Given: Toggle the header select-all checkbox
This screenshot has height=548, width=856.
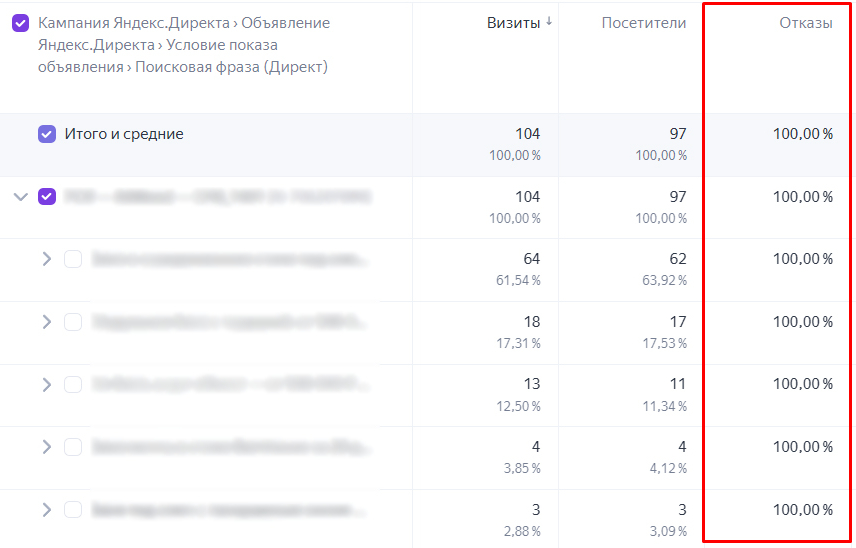Looking at the screenshot, I should coord(21,23).
